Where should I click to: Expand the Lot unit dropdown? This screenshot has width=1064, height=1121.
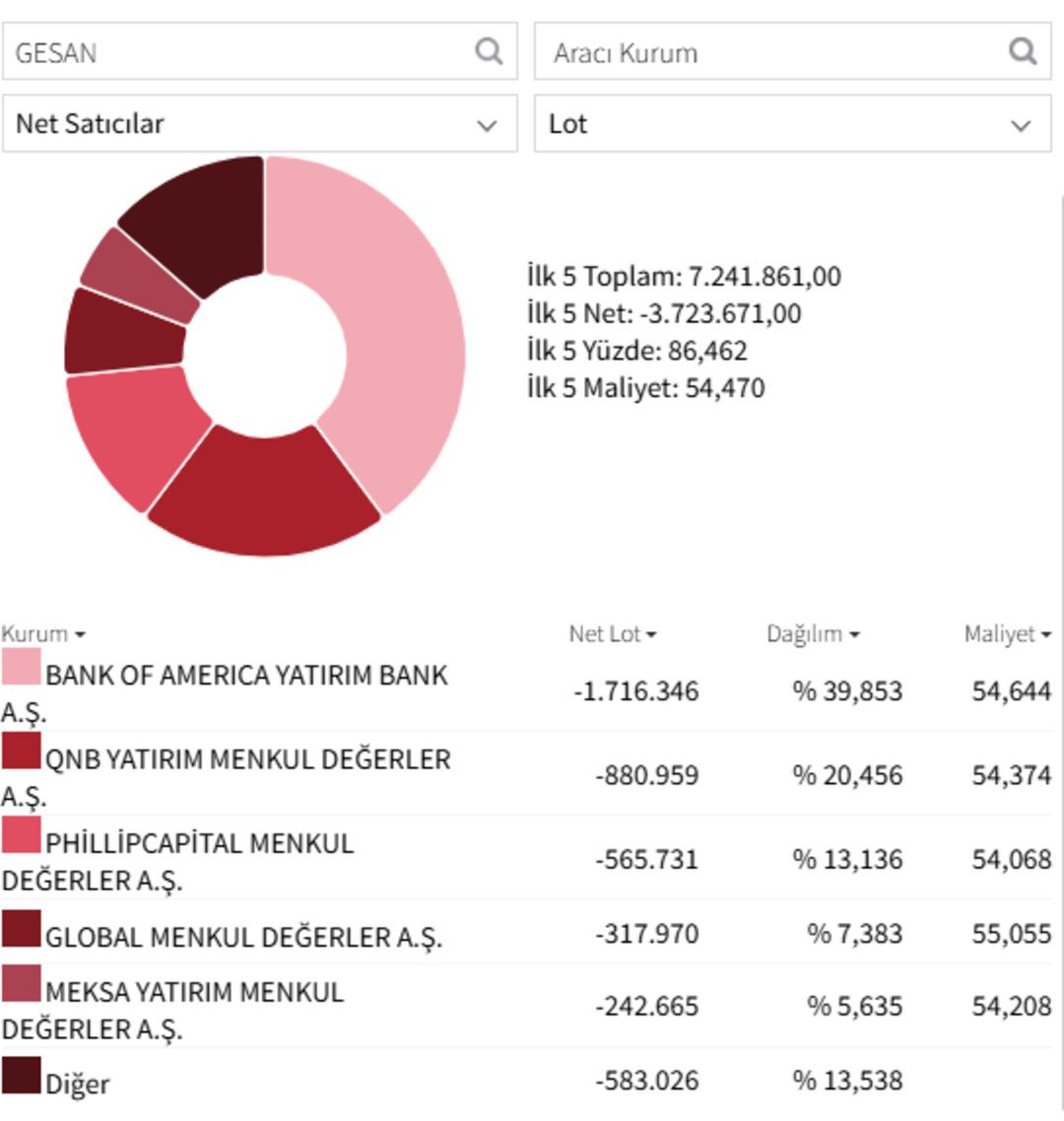pos(792,124)
